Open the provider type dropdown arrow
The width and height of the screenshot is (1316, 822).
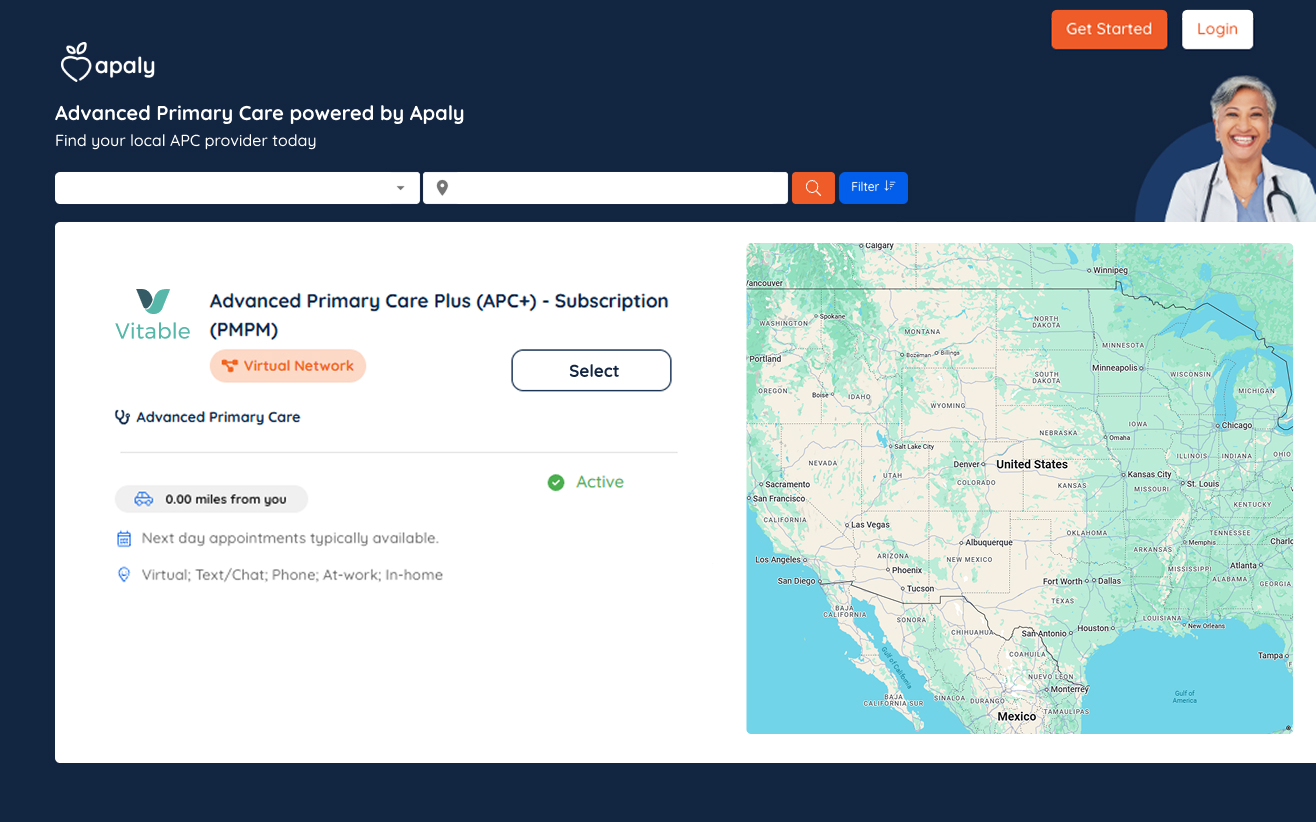[400, 188]
